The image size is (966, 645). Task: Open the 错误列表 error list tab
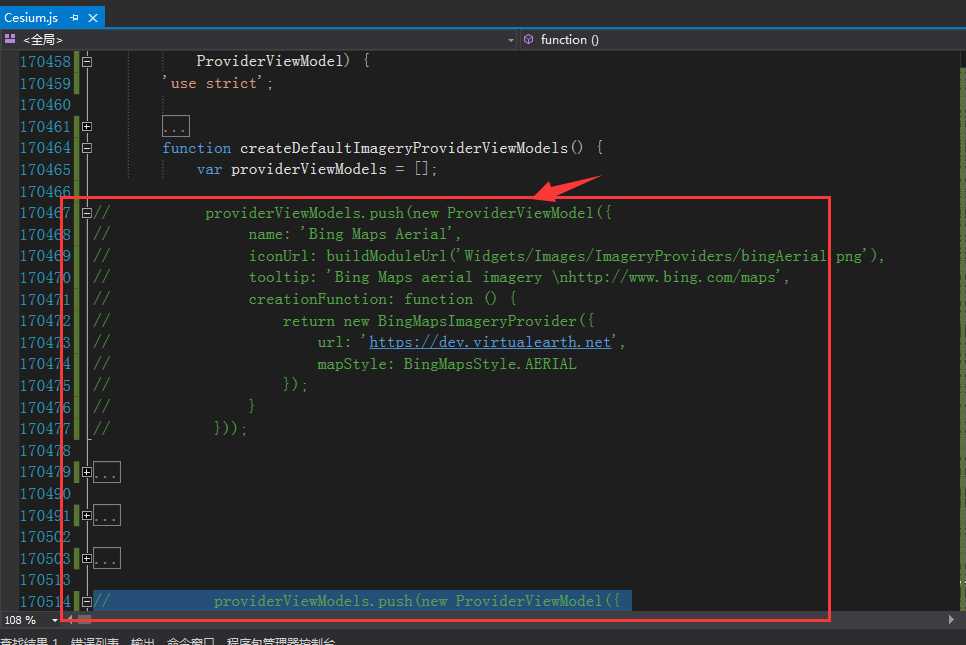94,641
